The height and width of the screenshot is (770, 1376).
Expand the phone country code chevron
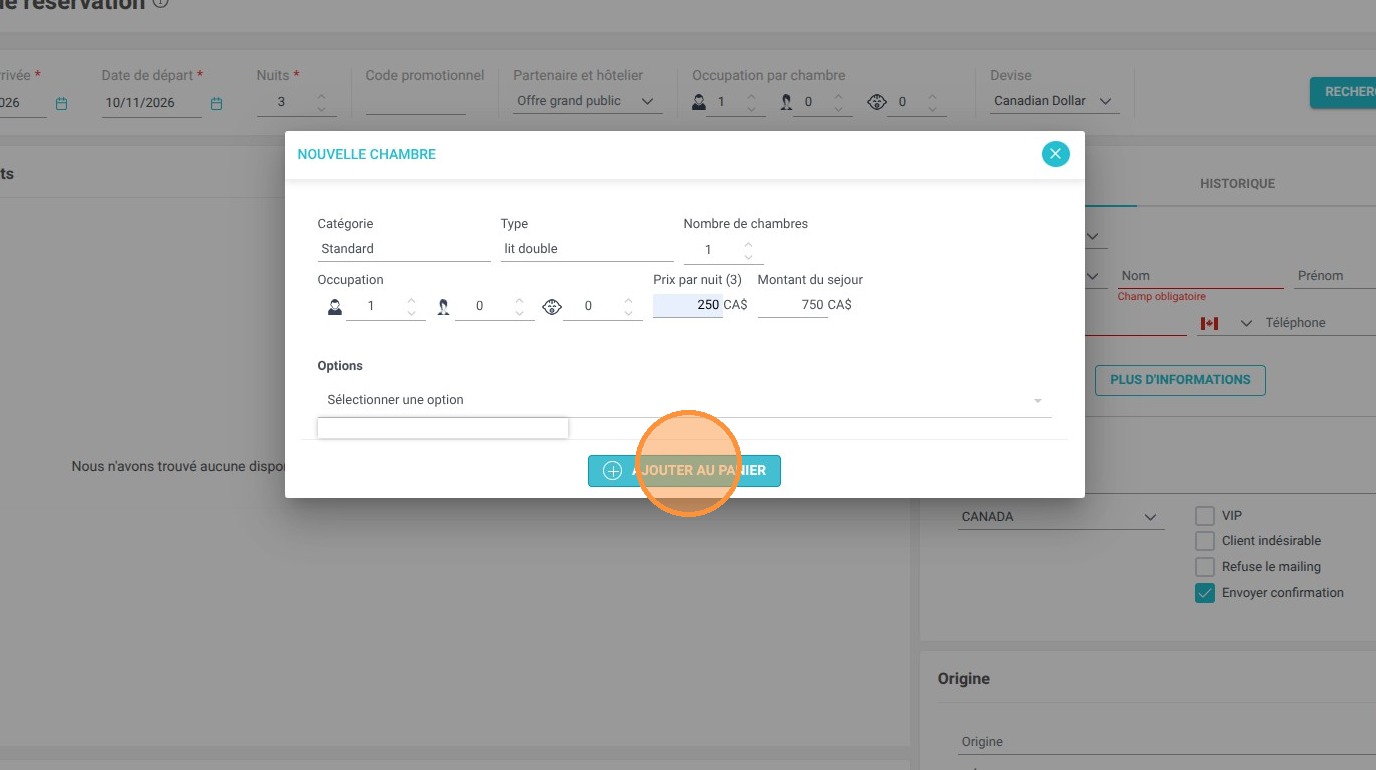[1246, 324]
